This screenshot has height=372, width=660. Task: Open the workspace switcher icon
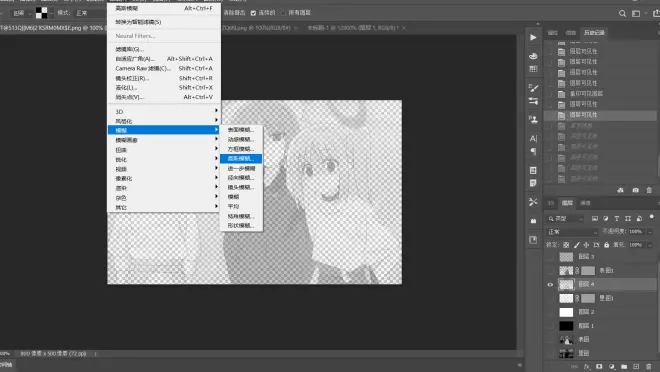point(636,13)
